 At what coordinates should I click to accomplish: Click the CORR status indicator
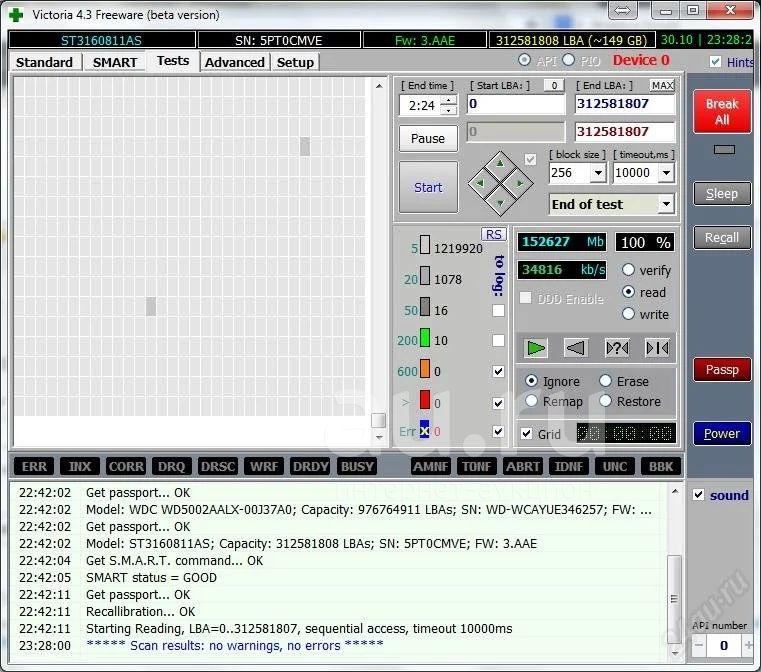click(x=126, y=466)
